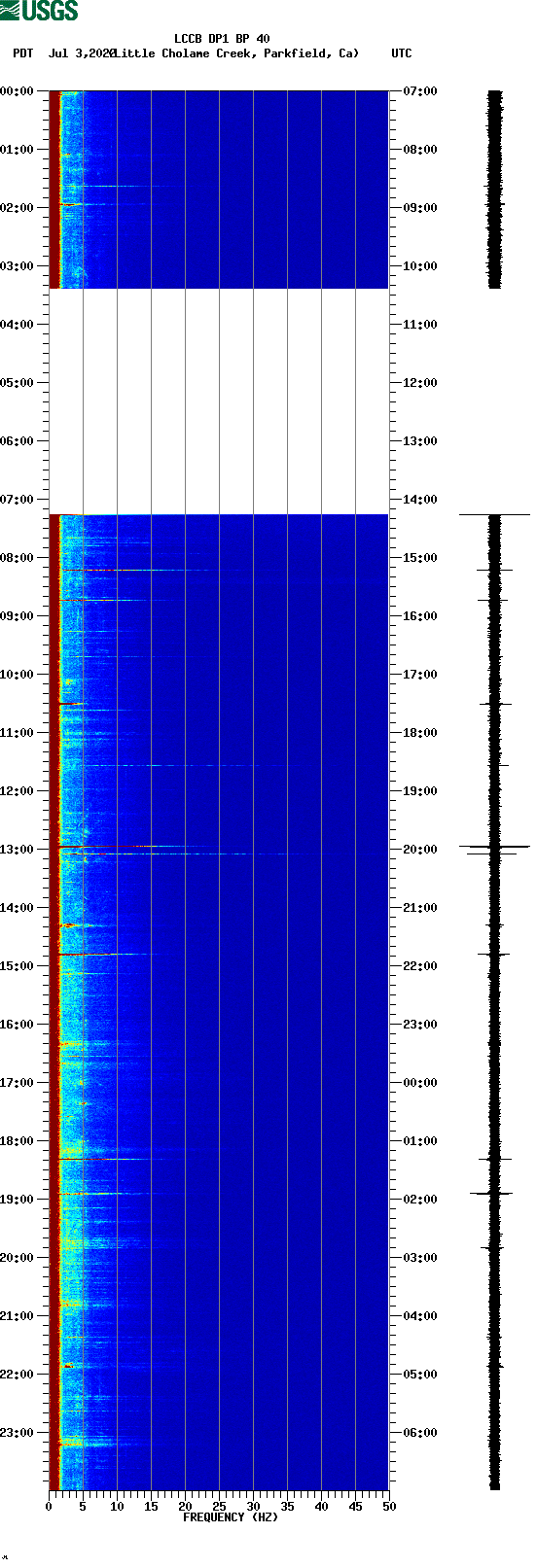
Task: Click the 00:00 PDT time label
Action: (18, 91)
